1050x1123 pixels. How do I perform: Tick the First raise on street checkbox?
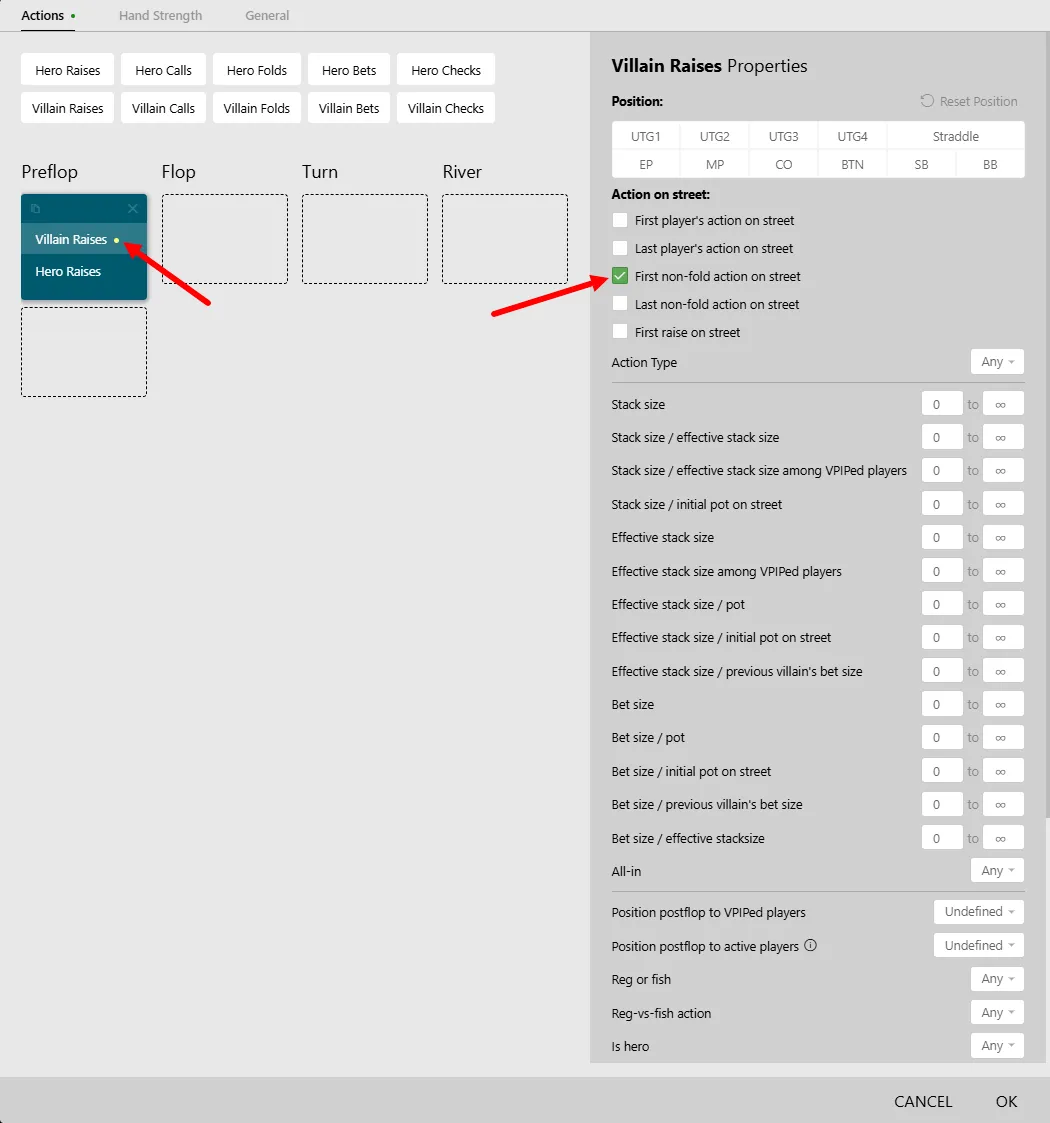(620, 332)
